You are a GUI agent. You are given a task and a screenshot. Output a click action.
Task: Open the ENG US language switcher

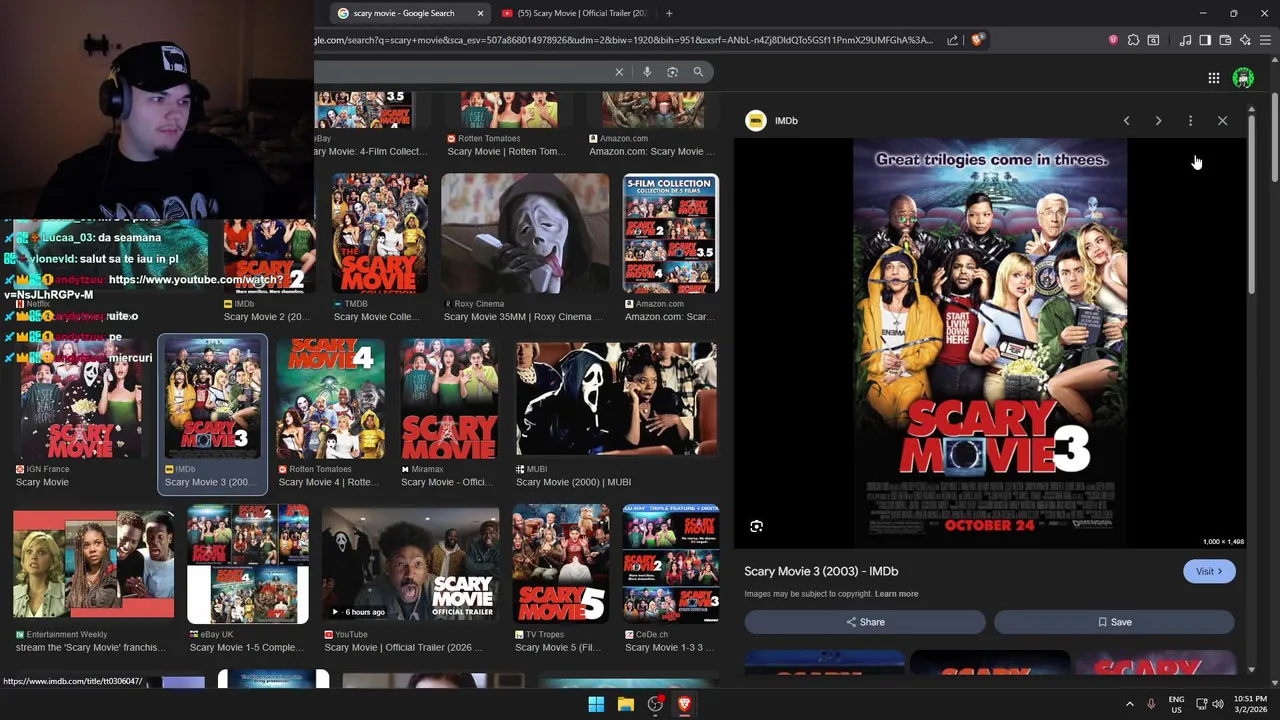tap(1177, 704)
